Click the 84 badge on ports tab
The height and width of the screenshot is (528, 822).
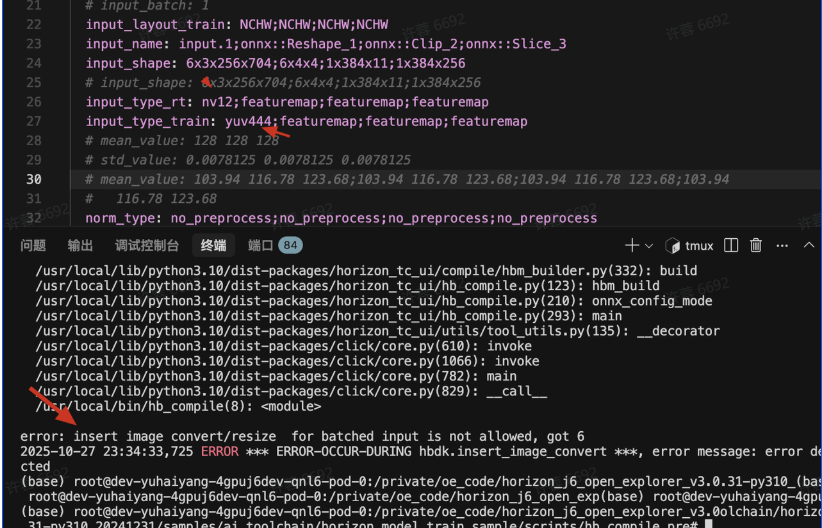291,245
